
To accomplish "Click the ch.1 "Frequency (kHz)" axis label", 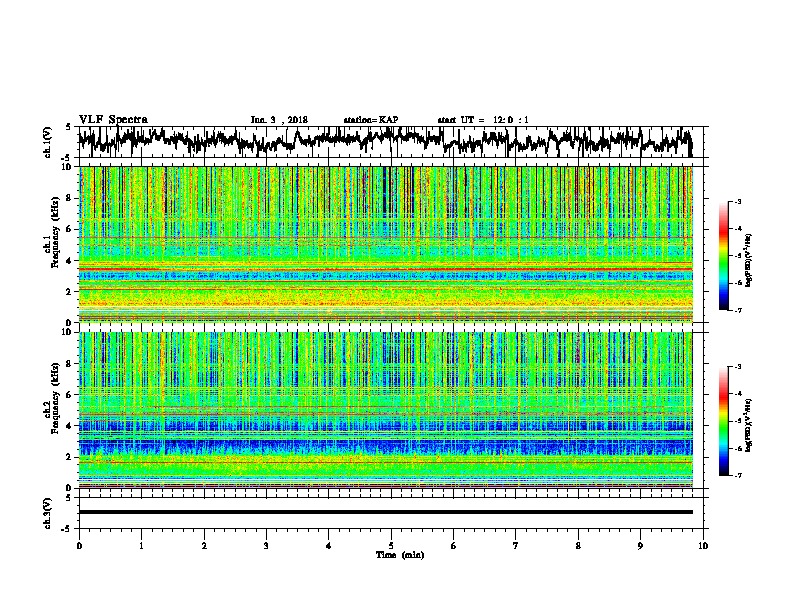I will tap(55, 233).
